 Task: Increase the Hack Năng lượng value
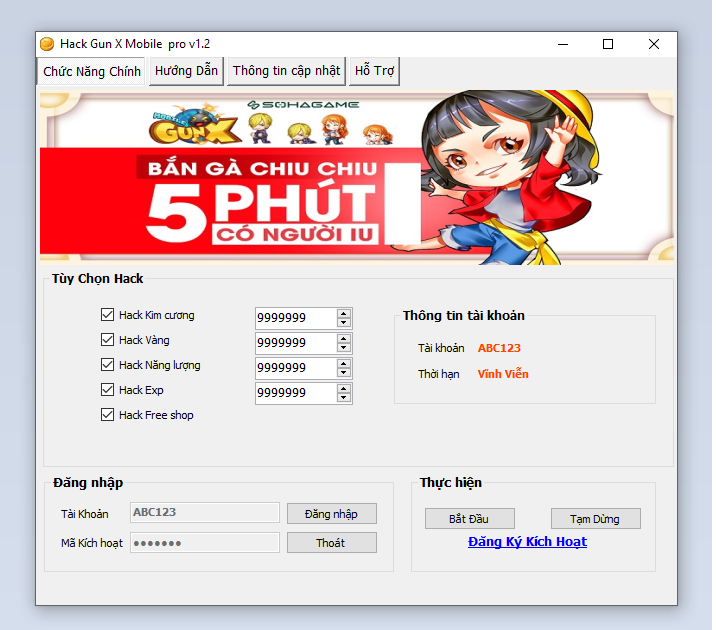point(344,363)
